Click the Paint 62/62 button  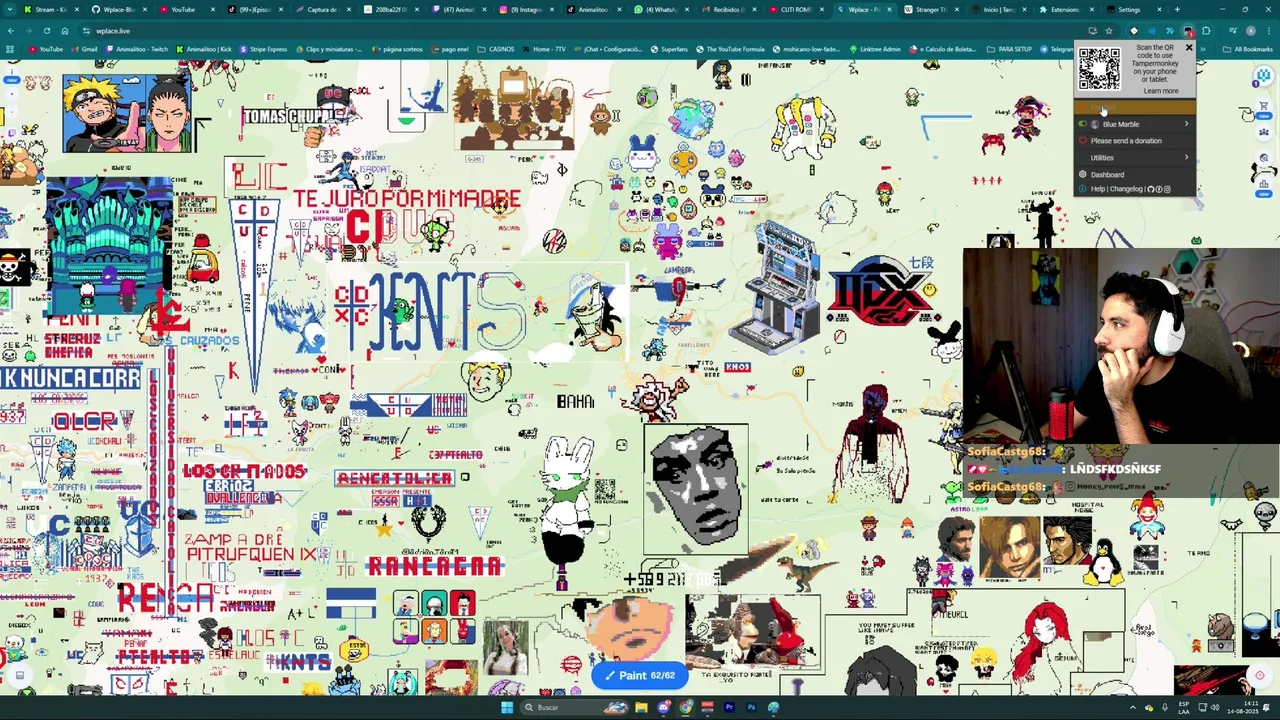(x=640, y=675)
